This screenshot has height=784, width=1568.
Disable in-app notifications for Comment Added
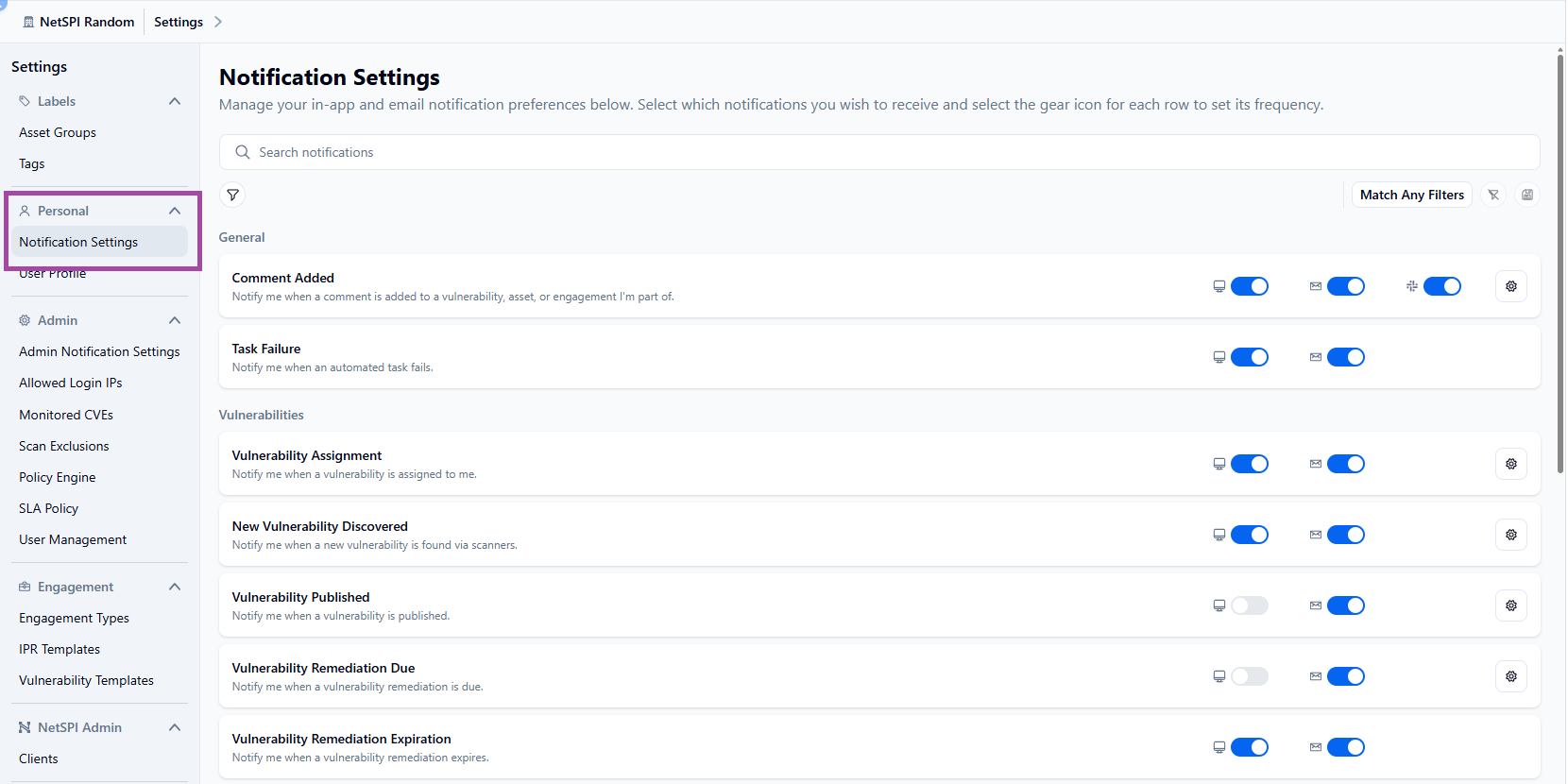pos(1250,286)
